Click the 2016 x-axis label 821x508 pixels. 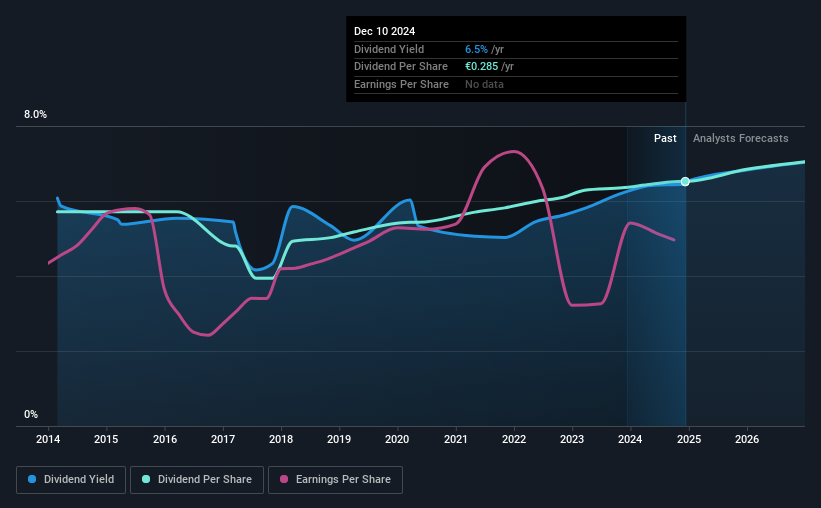164,439
